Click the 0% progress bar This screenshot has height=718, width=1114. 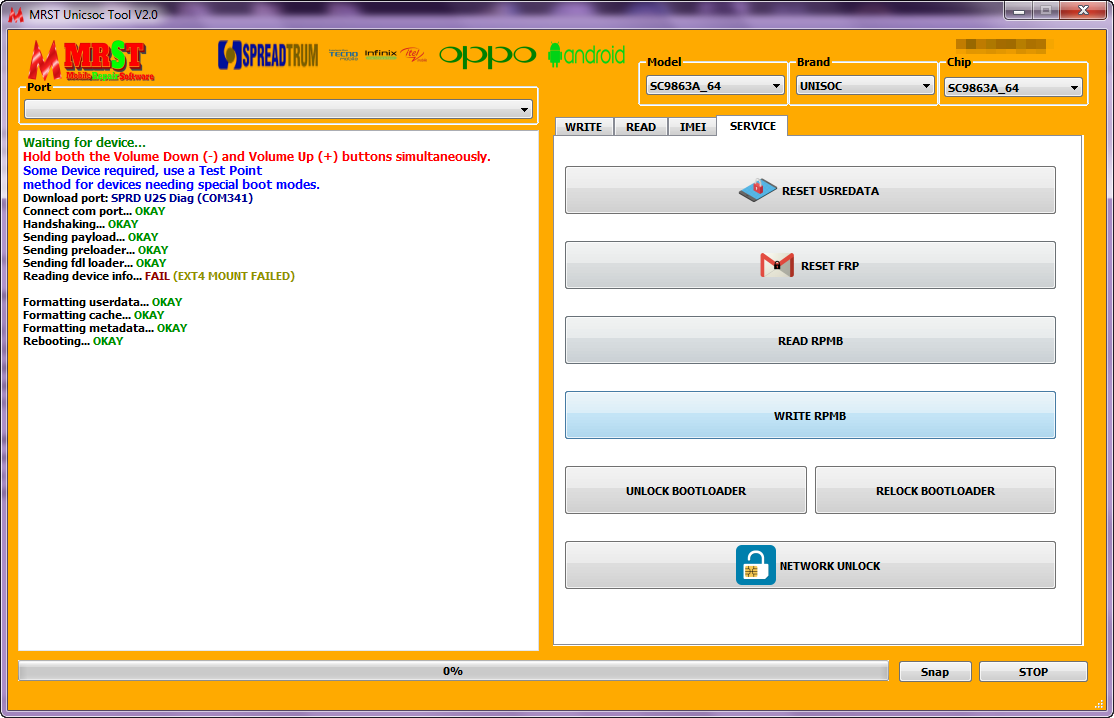tap(453, 671)
